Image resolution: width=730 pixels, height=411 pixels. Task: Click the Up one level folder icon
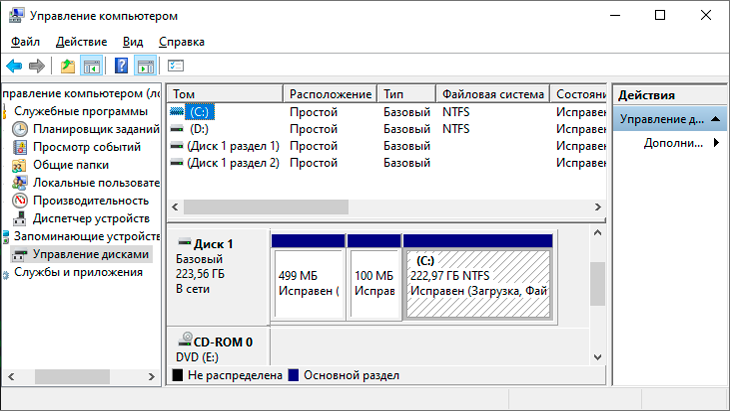[x=68, y=66]
